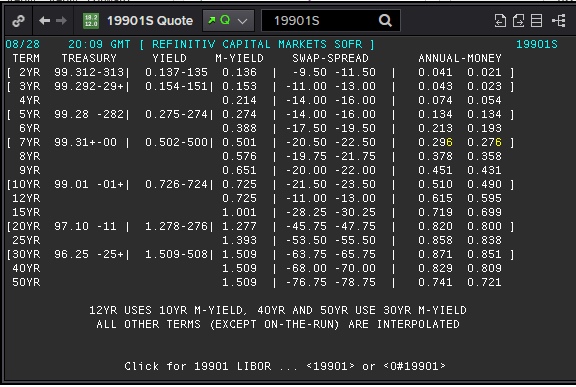Click the 19901S Quote title
Viewport: 576px width, 387px height.
[x=150, y=21]
